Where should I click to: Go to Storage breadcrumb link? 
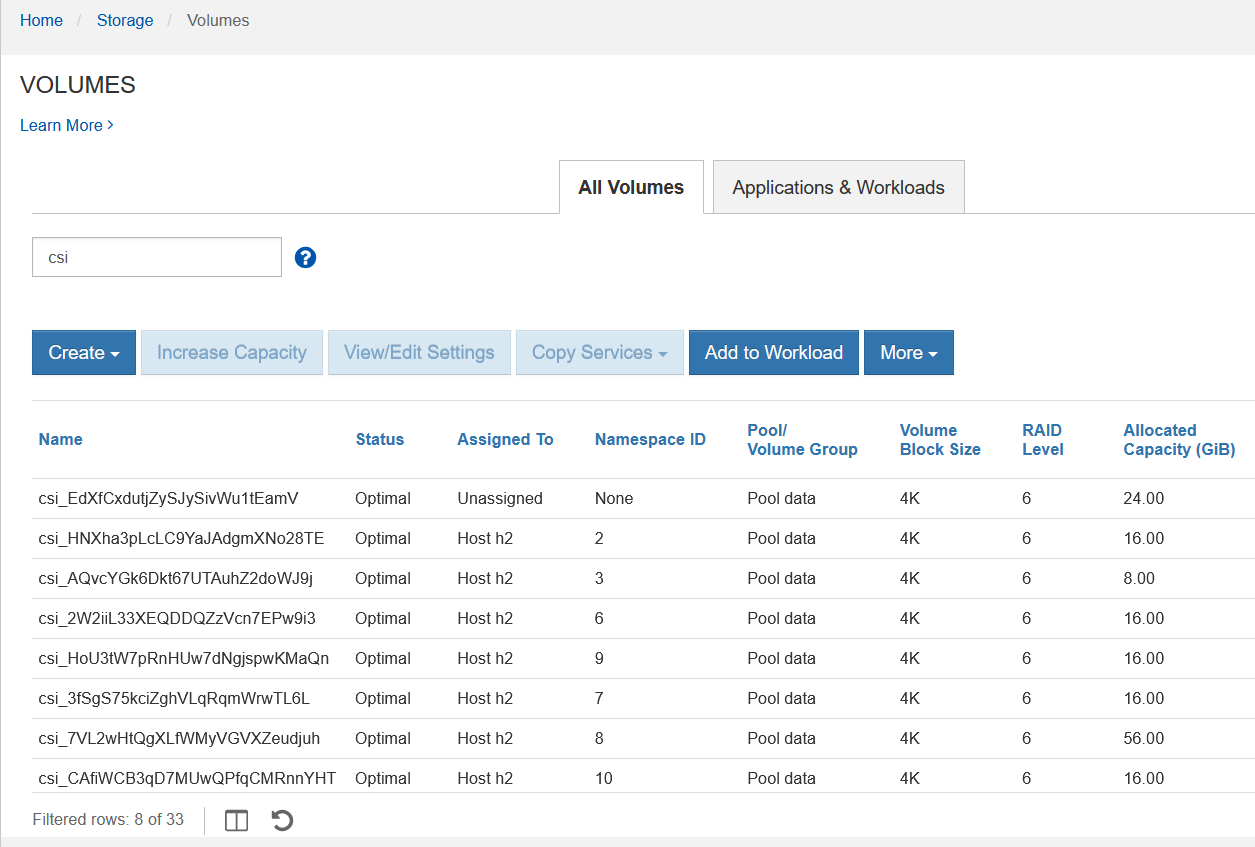125,20
